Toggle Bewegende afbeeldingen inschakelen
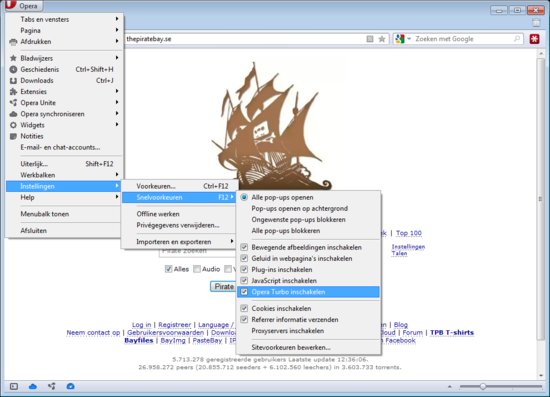Image resolution: width=550 pixels, height=397 pixels. (309, 248)
